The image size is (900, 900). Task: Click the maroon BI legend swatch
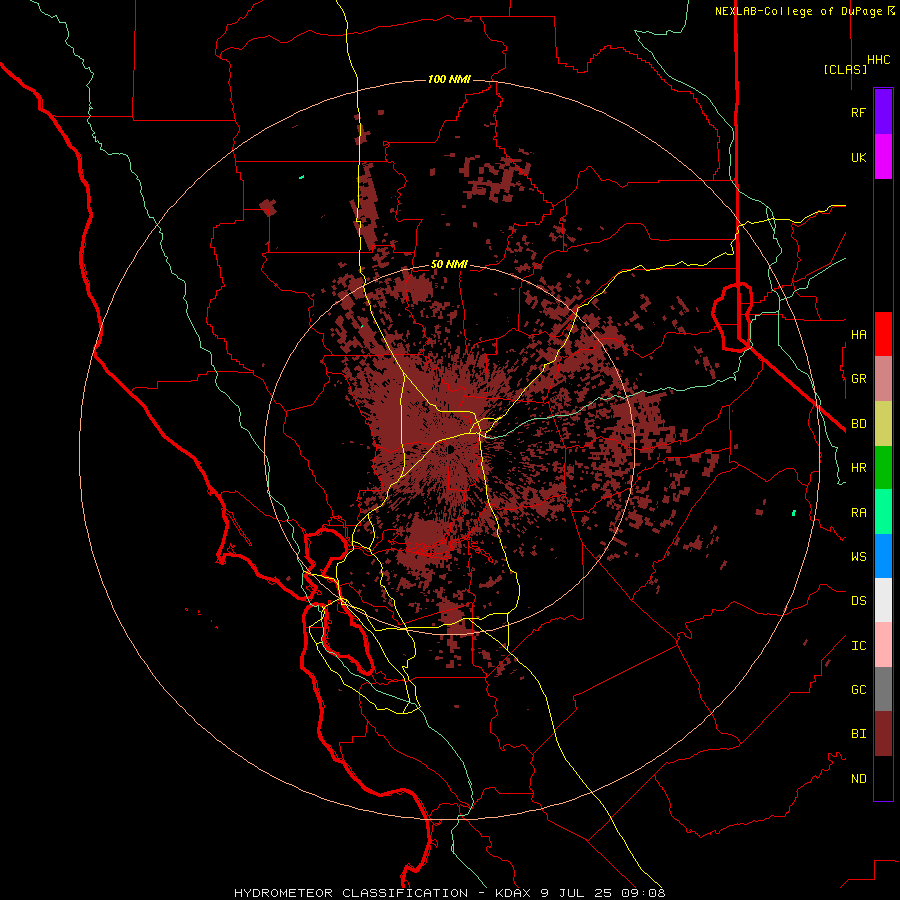click(x=883, y=734)
